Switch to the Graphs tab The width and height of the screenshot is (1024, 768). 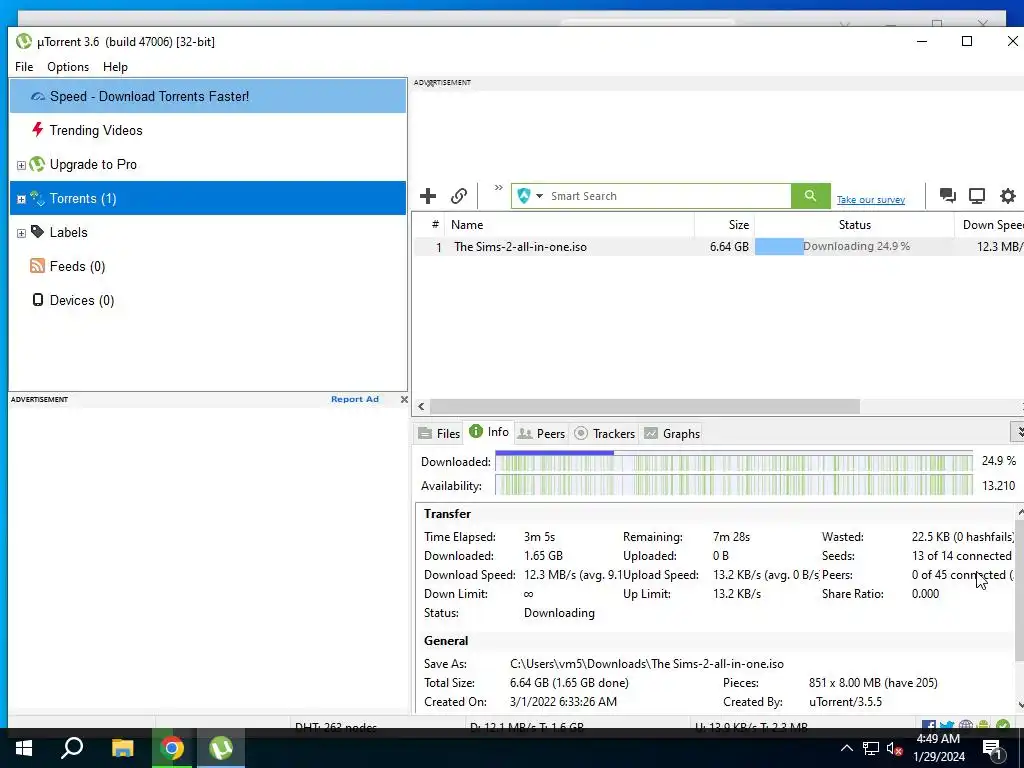(671, 433)
